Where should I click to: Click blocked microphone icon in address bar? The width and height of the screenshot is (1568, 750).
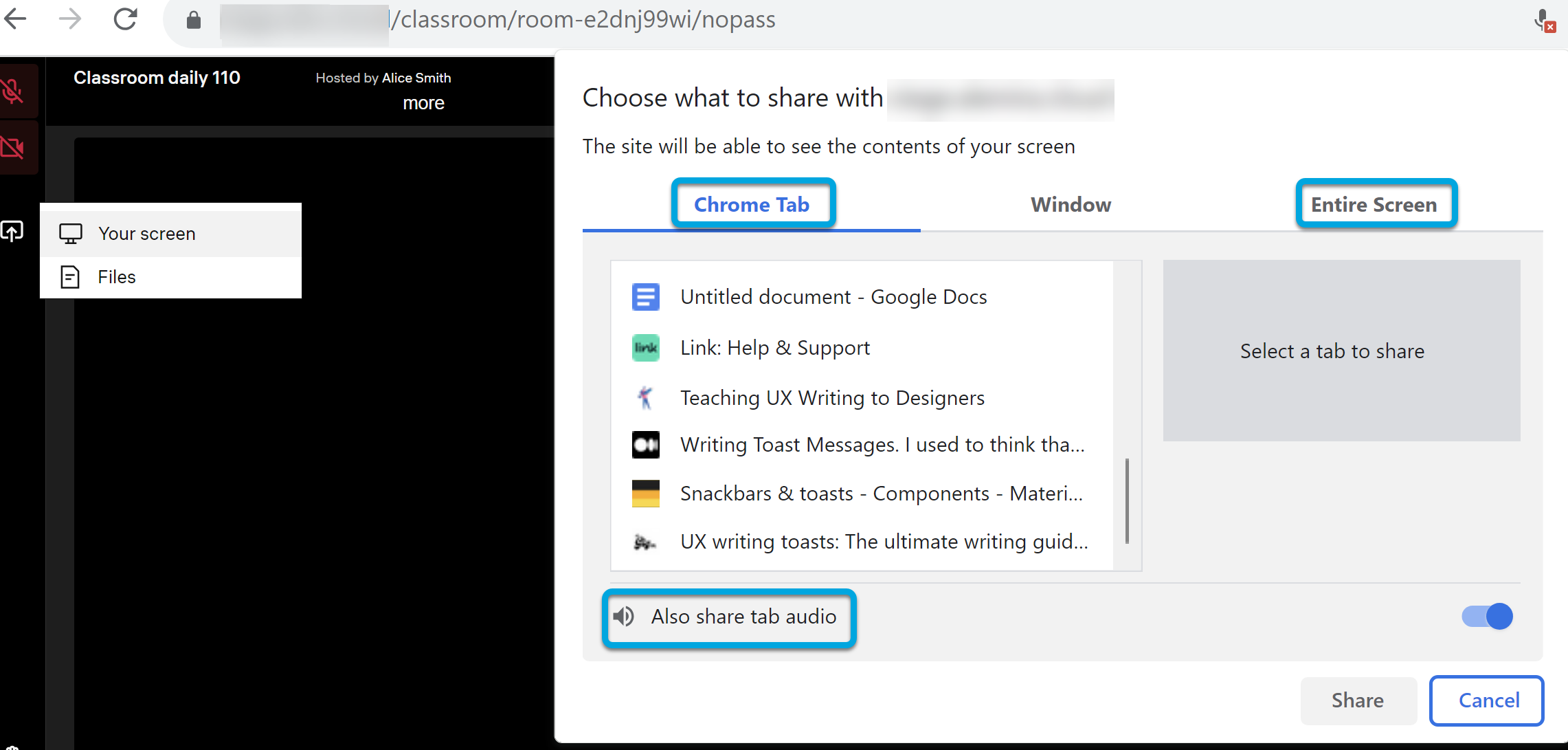point(1544,21)
